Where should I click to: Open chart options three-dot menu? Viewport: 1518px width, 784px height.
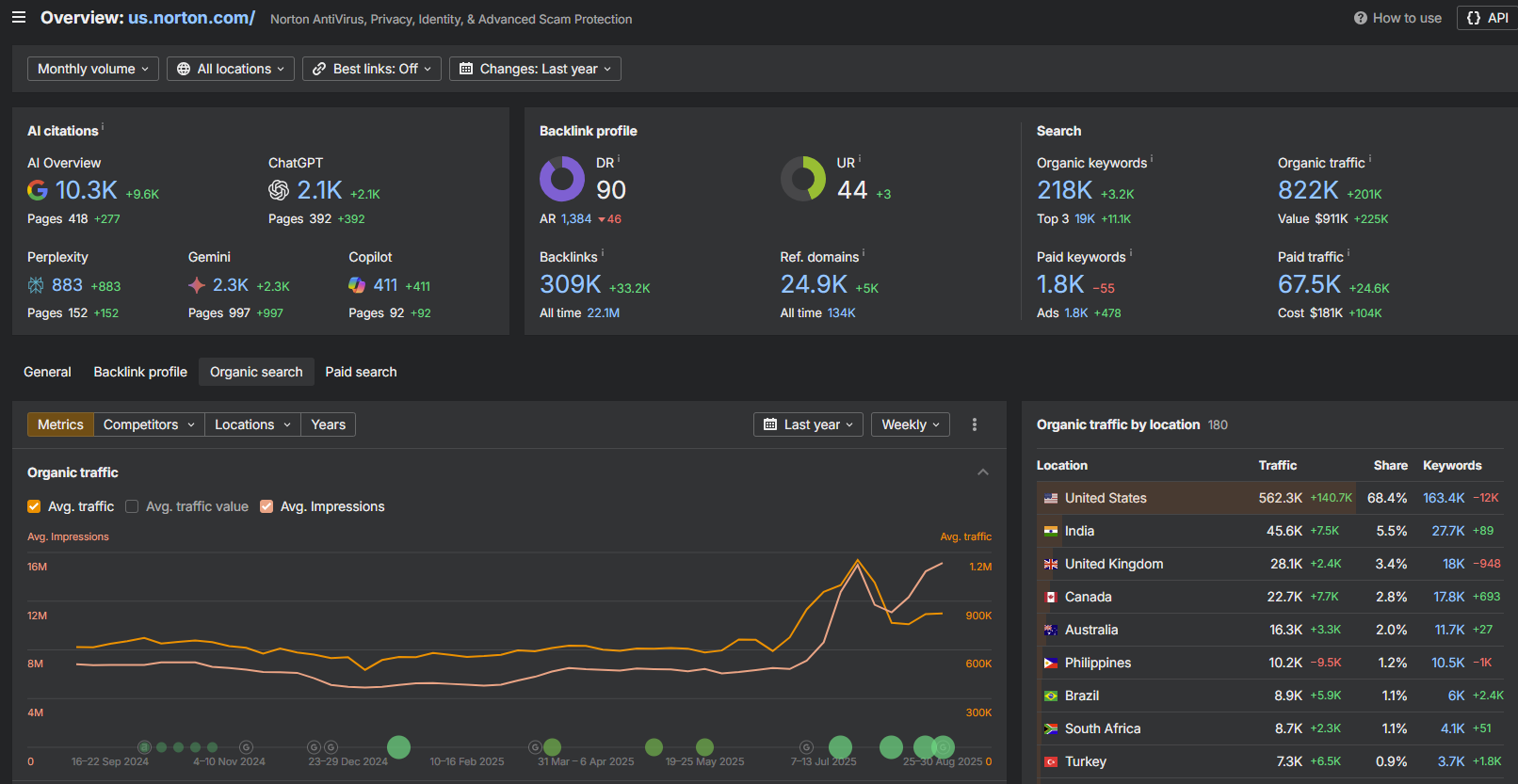coord(975,424)
